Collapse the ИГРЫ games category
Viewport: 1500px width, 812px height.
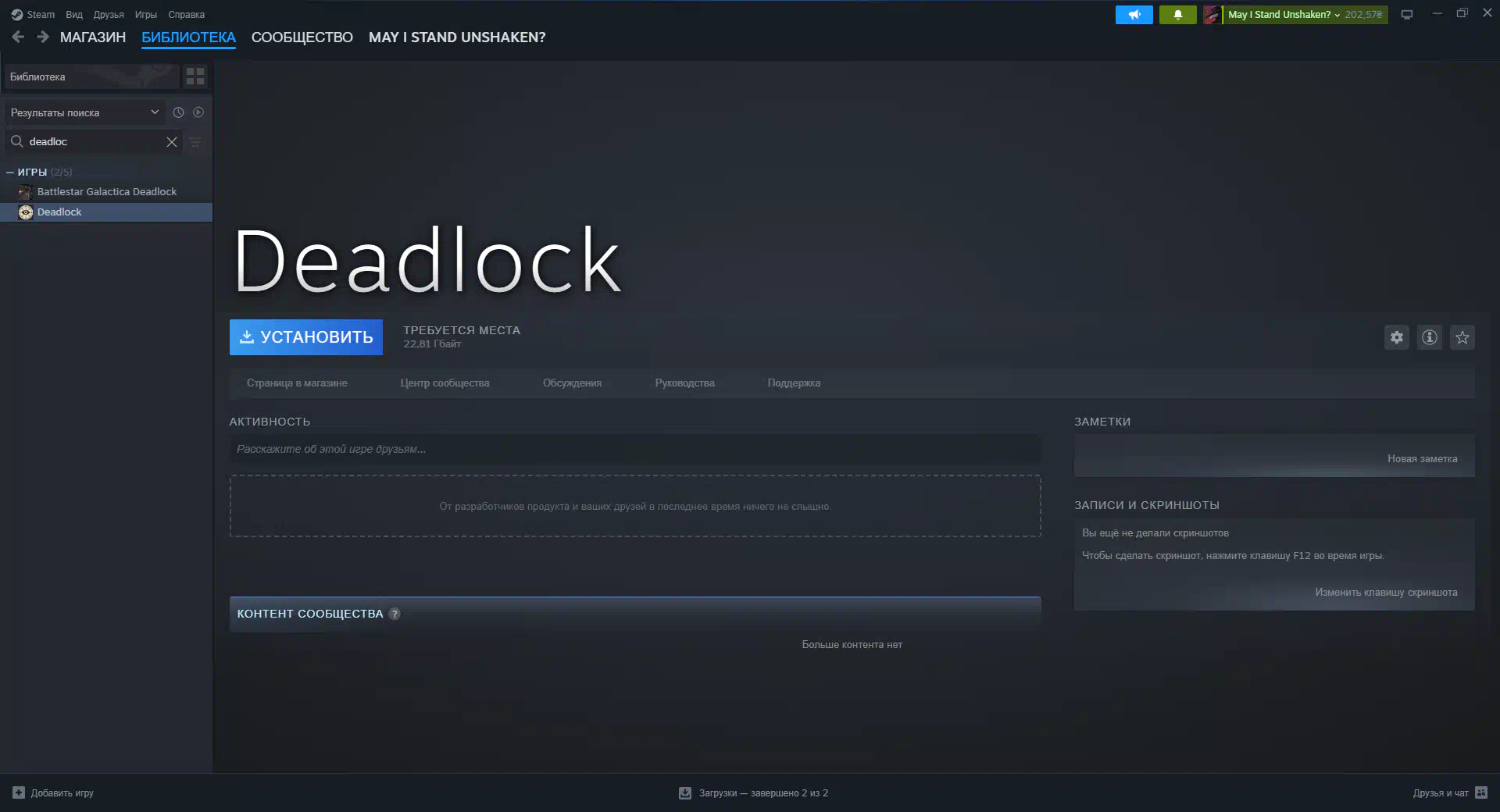point(10,172)
